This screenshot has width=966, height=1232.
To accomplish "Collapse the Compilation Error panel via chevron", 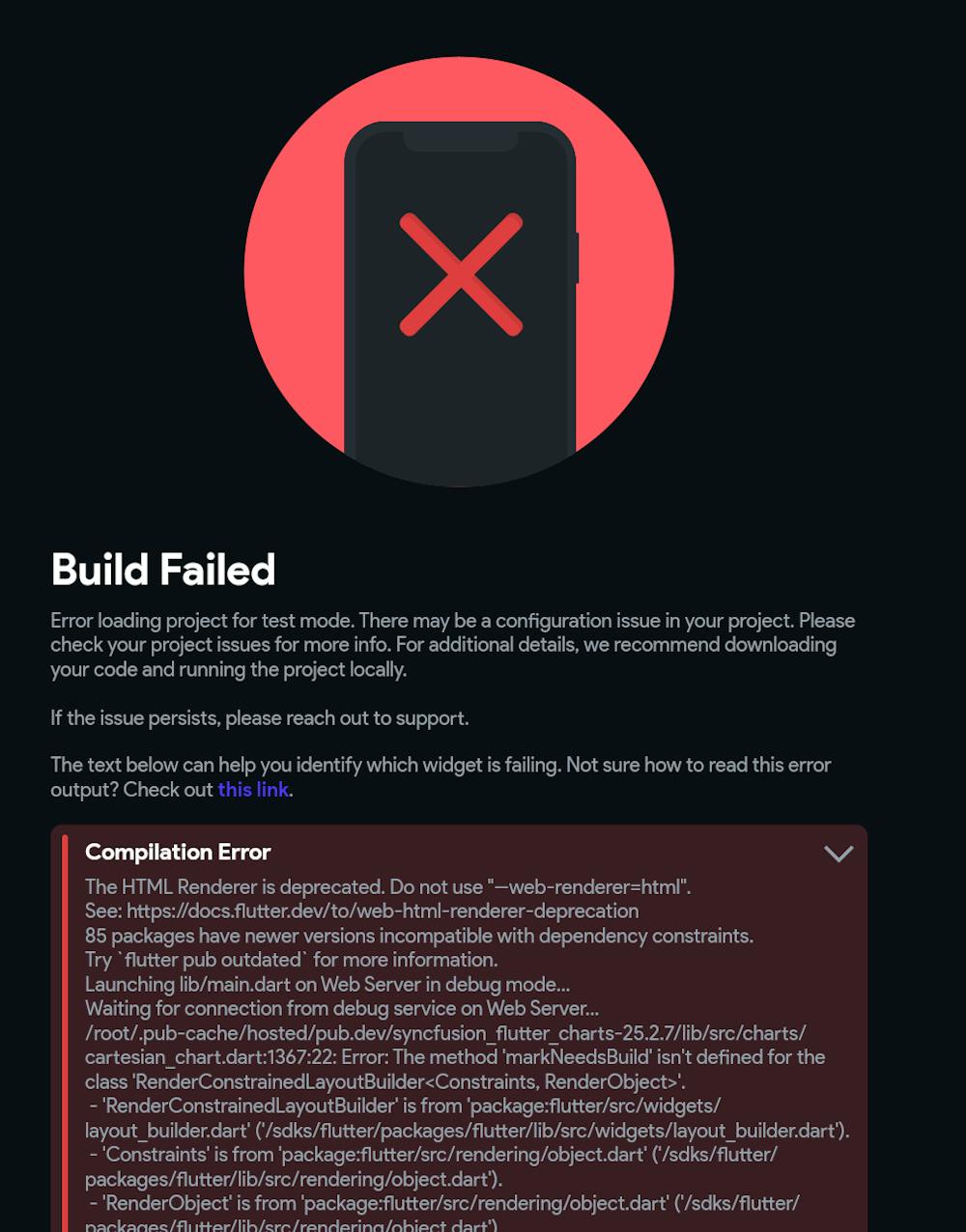I will click(838, 854).
